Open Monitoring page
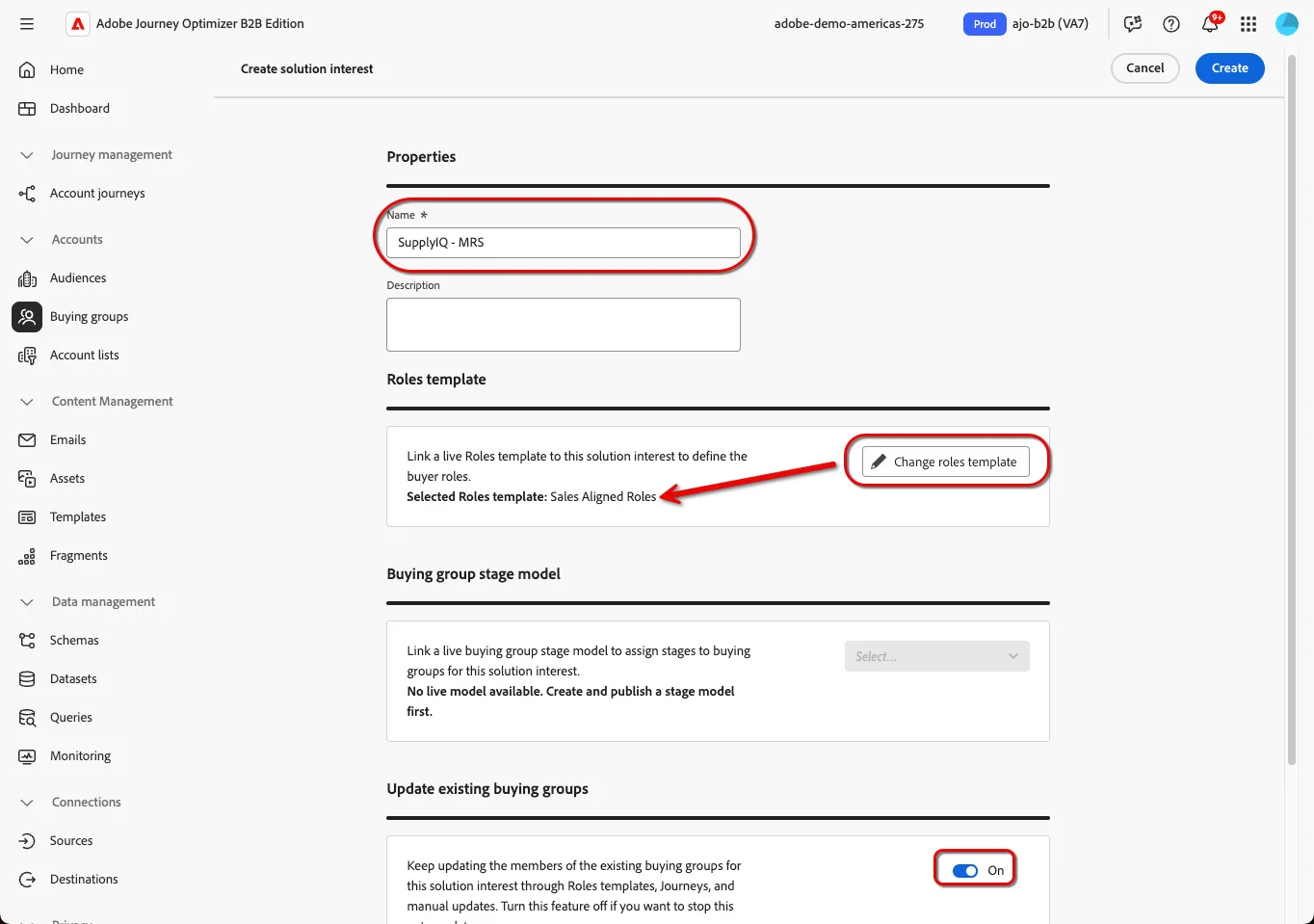This screenshot has width=1314, height=924. tap(80, 755)
